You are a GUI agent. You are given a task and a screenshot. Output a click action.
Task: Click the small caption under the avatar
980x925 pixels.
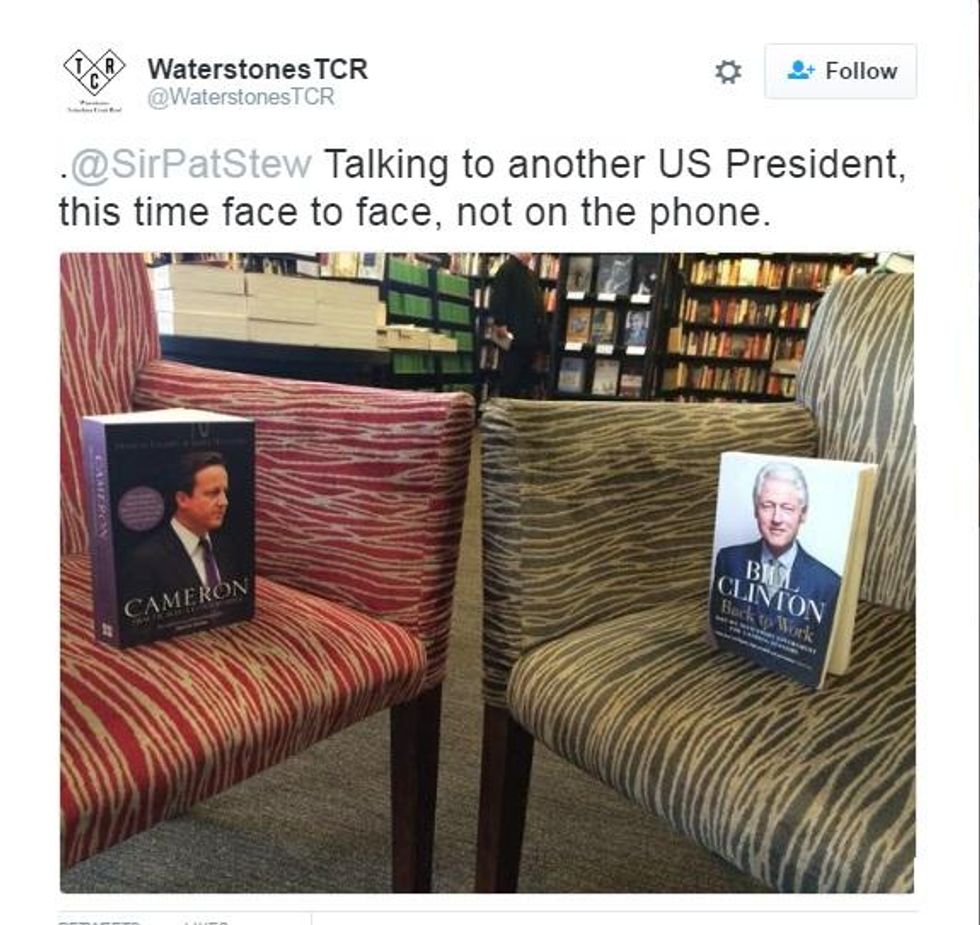click(x=94, y=106)
